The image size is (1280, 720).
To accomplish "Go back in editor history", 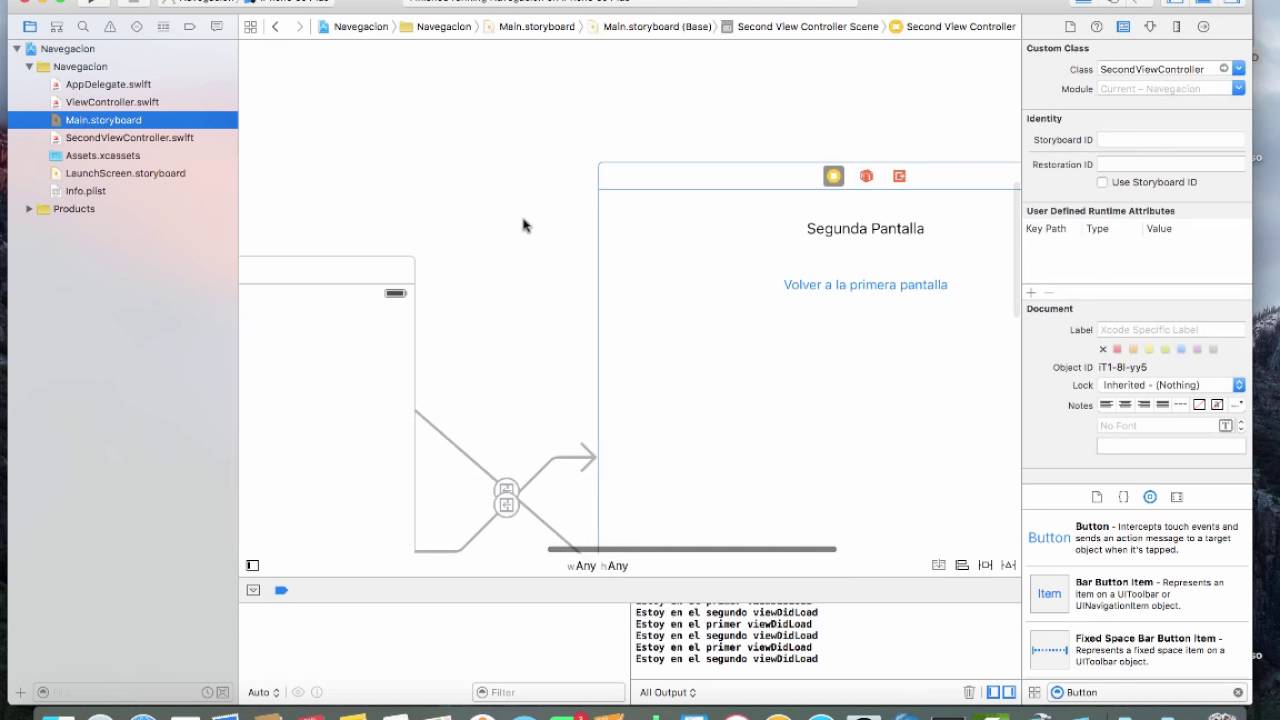I will point(275,27).
